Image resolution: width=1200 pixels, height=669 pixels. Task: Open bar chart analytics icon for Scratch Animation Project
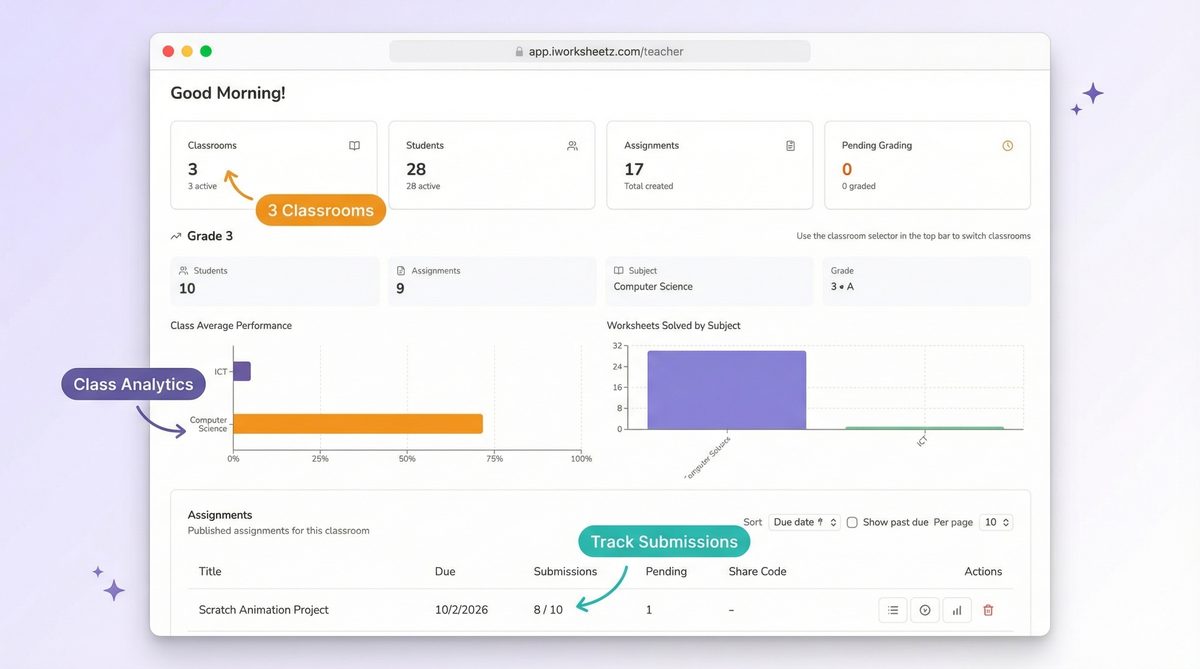(957, 610)
